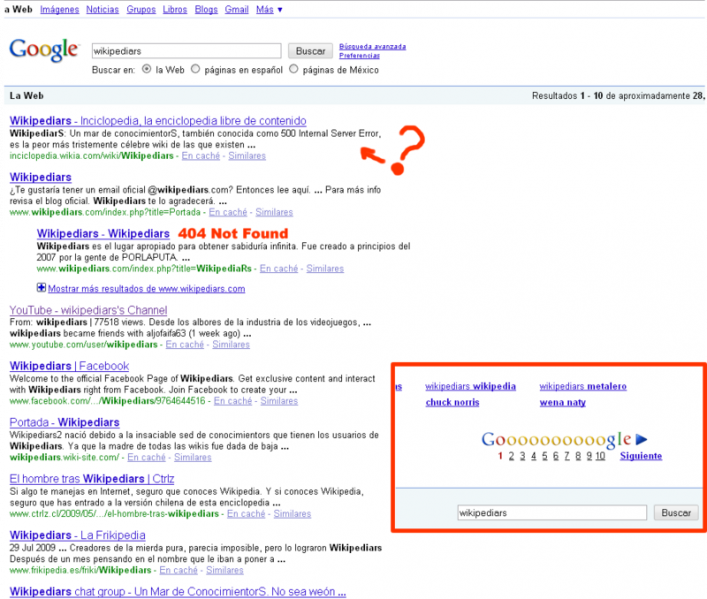707x599 pixels.
Task: Open 'El hombre tras Wikipediars | Ctrlz' result
Action: click(92, 479)
